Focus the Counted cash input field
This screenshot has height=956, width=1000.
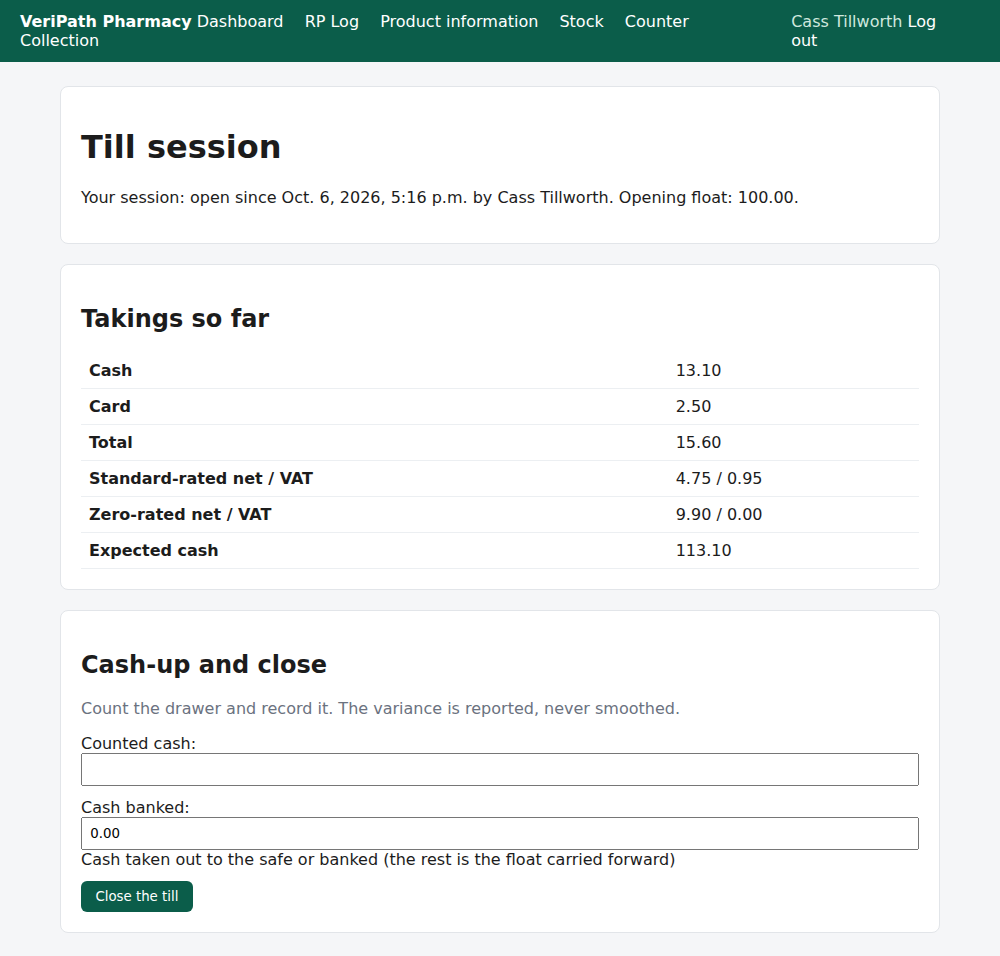click(x=500, y=769)
